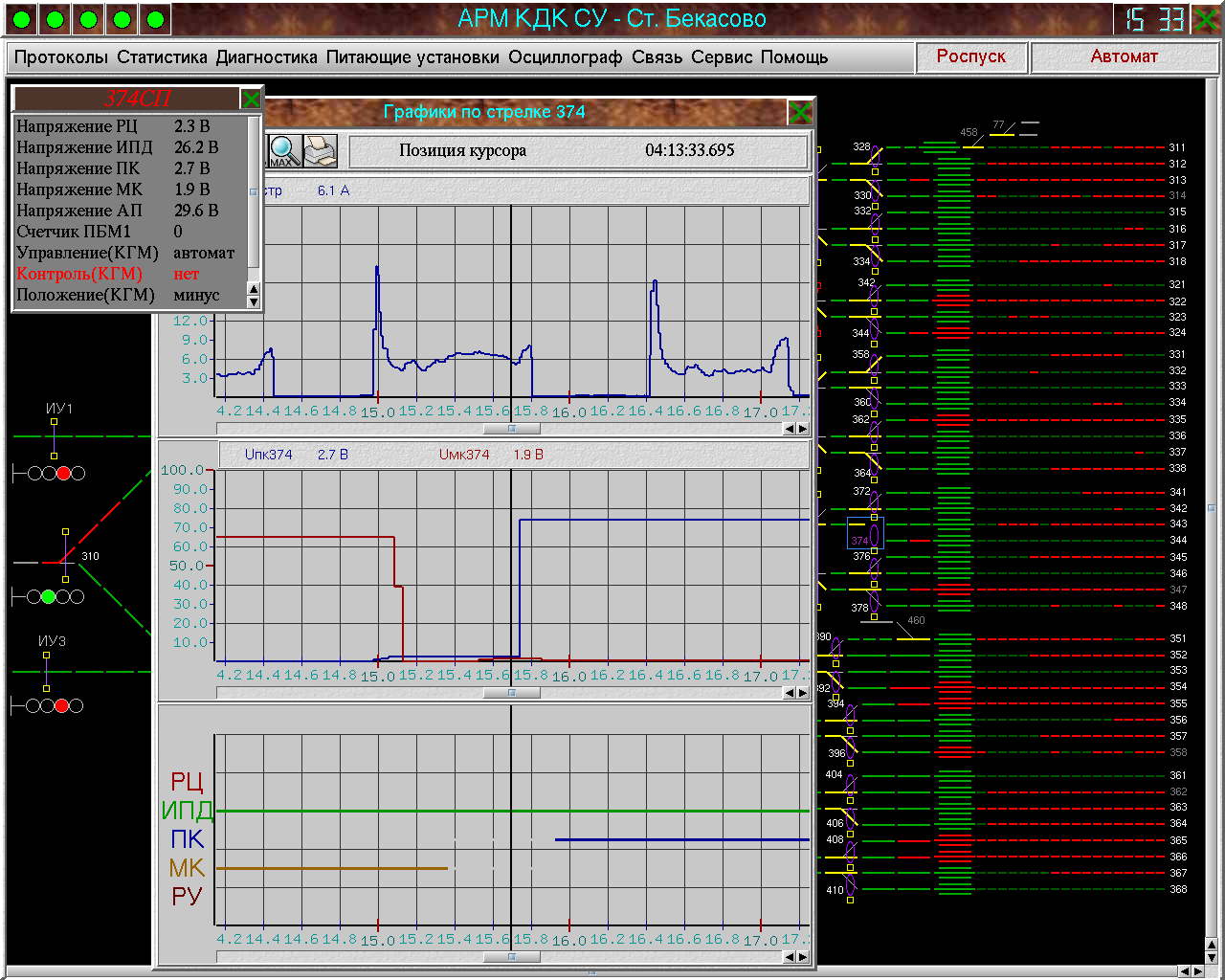The height and width of the screenshot is (980, 1225).
Task: Open the Помощь menu
Action: tap(794, 57)
